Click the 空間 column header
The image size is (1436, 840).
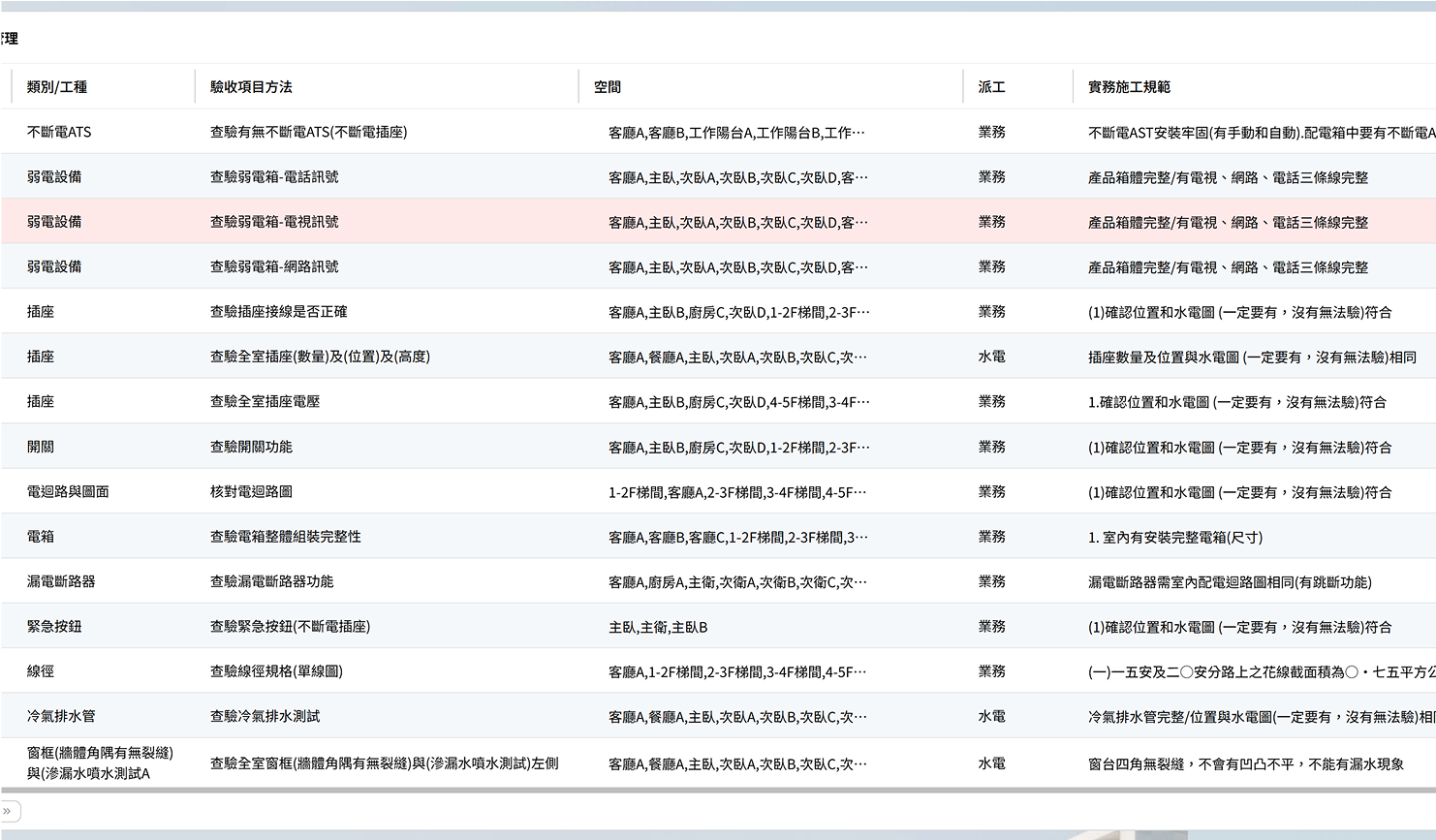click(x=608, y=87)
